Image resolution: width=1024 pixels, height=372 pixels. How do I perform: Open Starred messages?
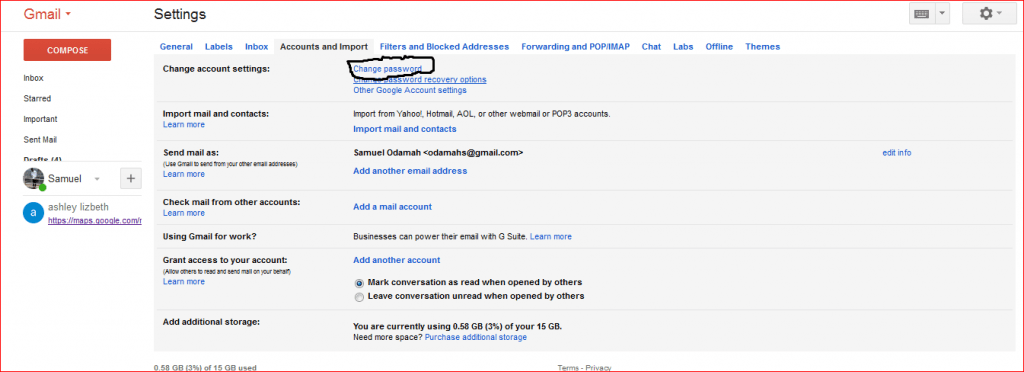[x=37, y=99]
